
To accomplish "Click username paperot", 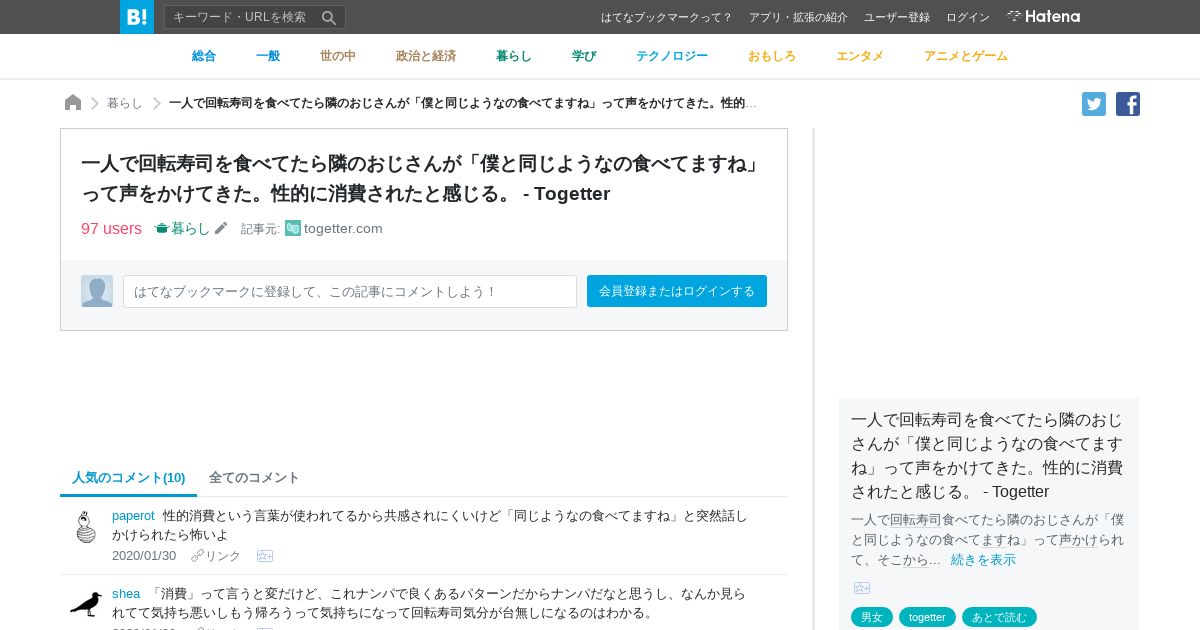I will coord(133,515).
